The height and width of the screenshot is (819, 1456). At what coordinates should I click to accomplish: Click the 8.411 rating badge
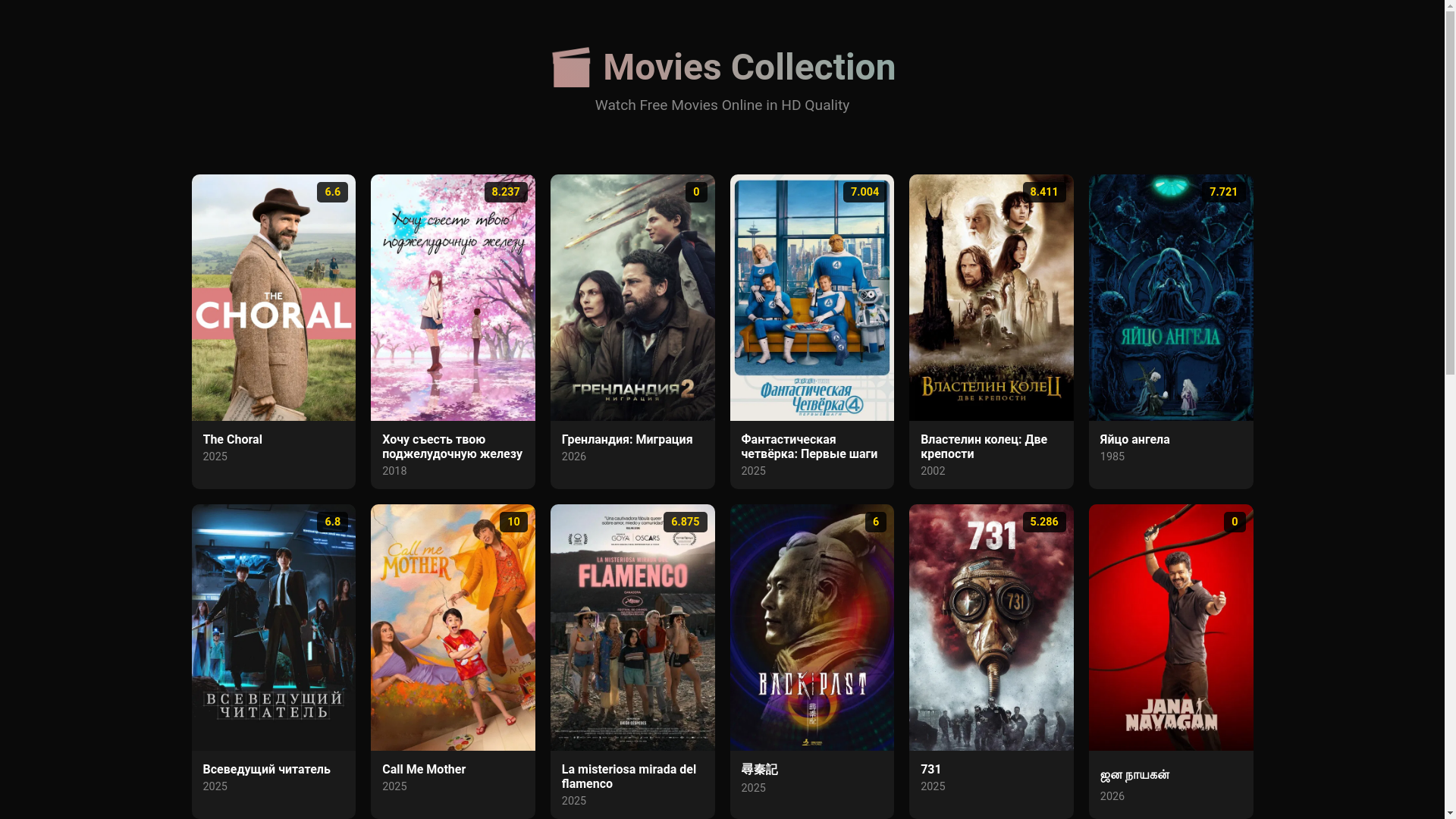[1043, 192]
